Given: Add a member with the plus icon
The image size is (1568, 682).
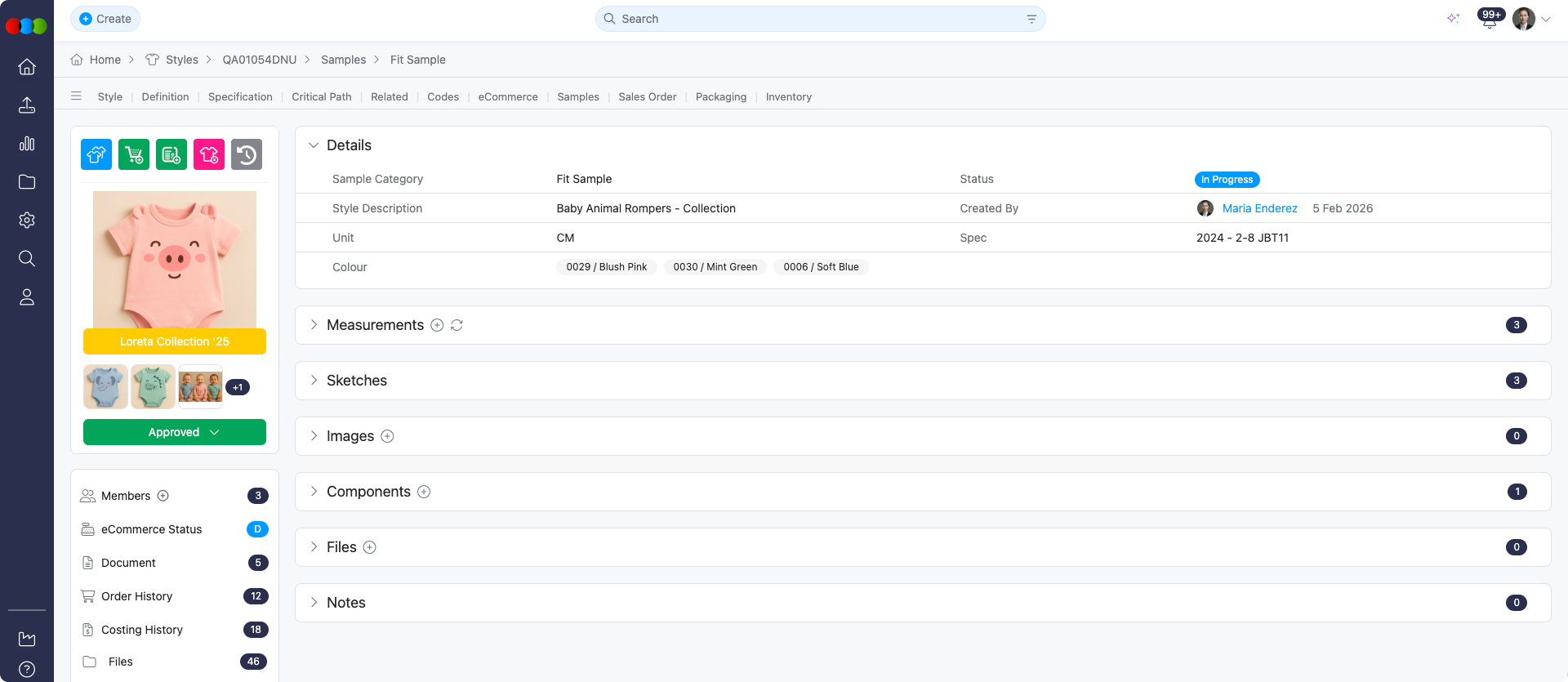Looking at the screenshot, I should pyautogui.click(x=163, y=496).
